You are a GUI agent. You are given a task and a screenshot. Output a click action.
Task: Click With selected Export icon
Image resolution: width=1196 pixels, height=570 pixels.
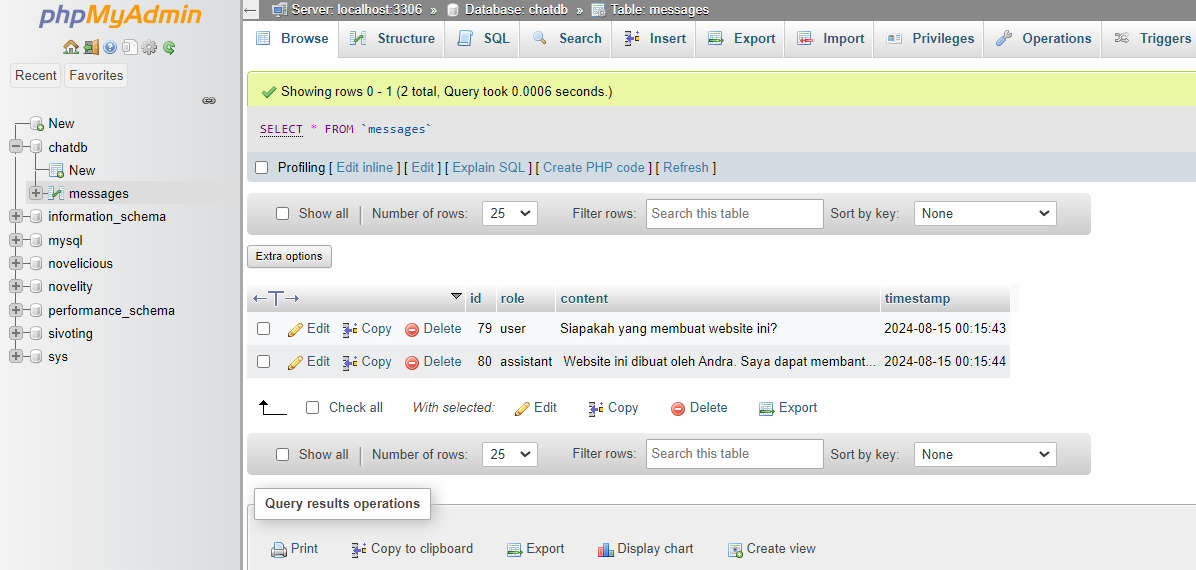click(767, 408)
